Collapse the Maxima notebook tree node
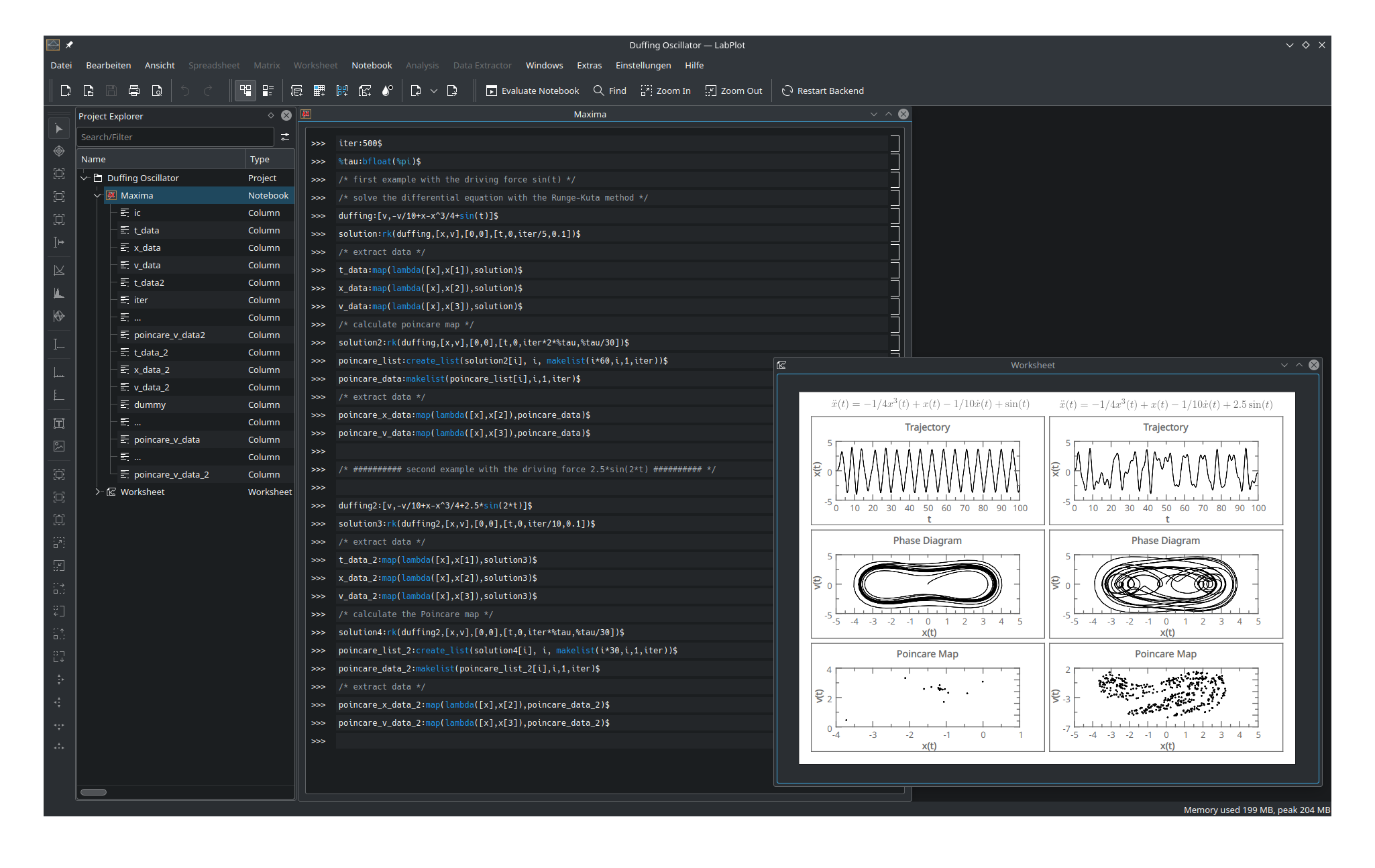Image resolution: width=1375 pixels, height=868 pixels. 97,195
